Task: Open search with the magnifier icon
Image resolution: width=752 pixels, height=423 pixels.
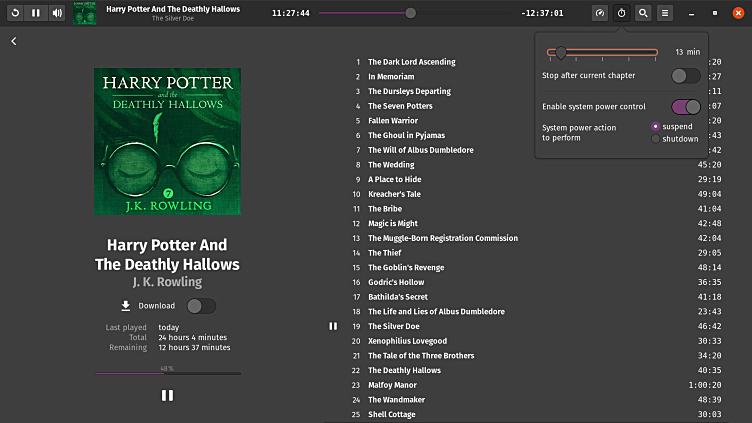Action: tap(643, 13)
